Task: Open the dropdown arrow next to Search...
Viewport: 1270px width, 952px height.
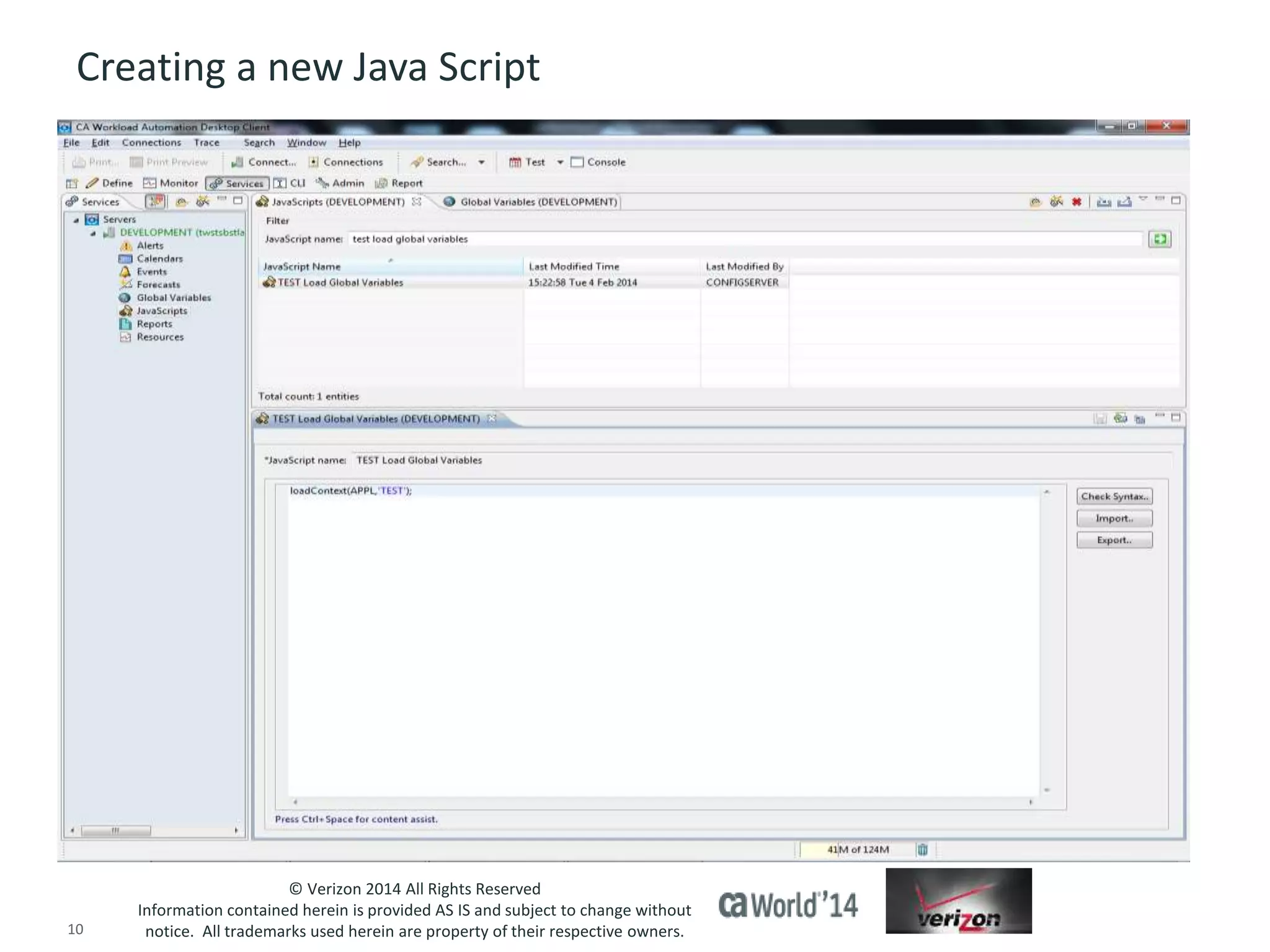Action: (x=481, y=162)
